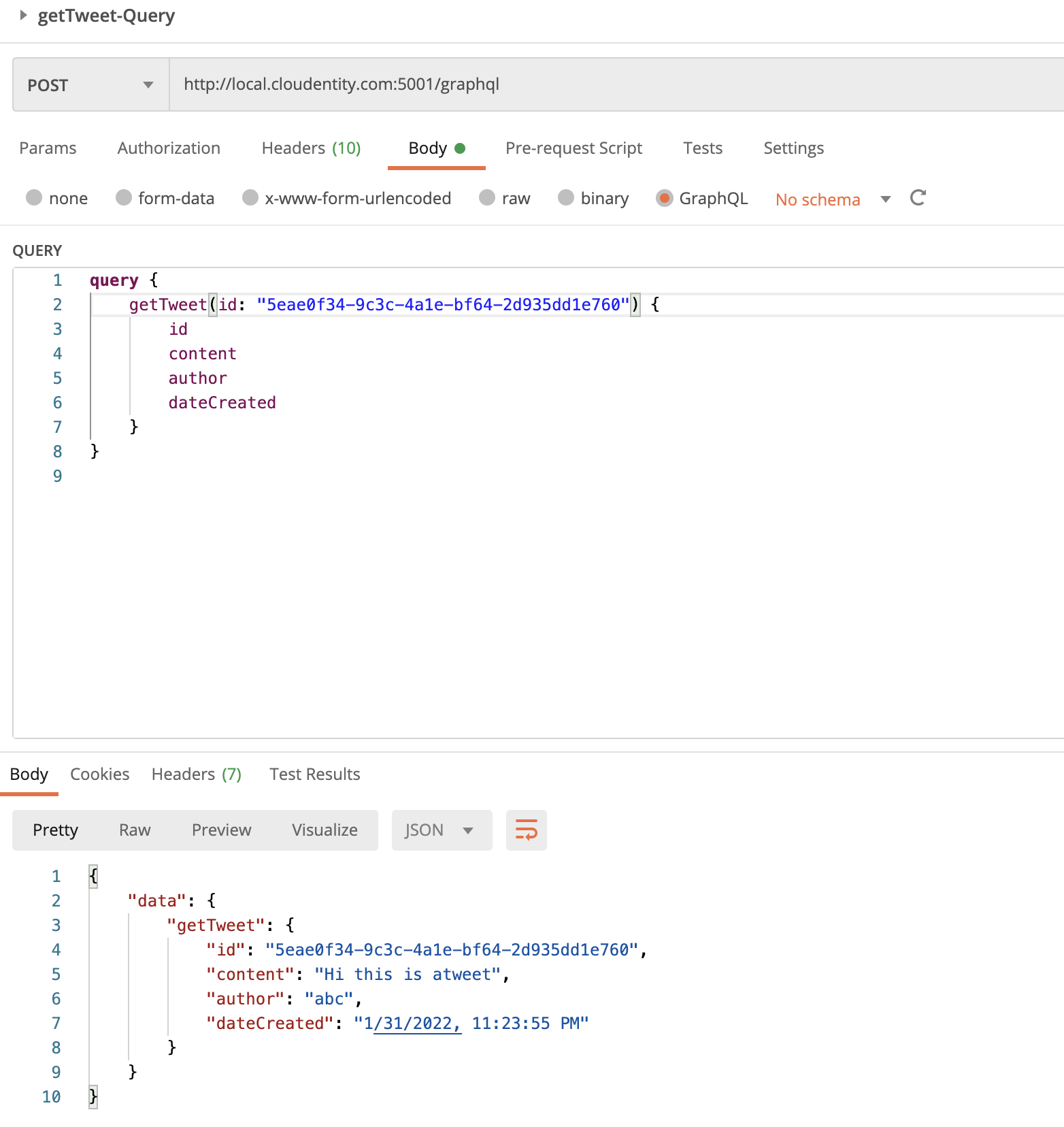Click line number 10 in response viewer
This screenshot has height=1127, width=1064.
[52, 1096]
